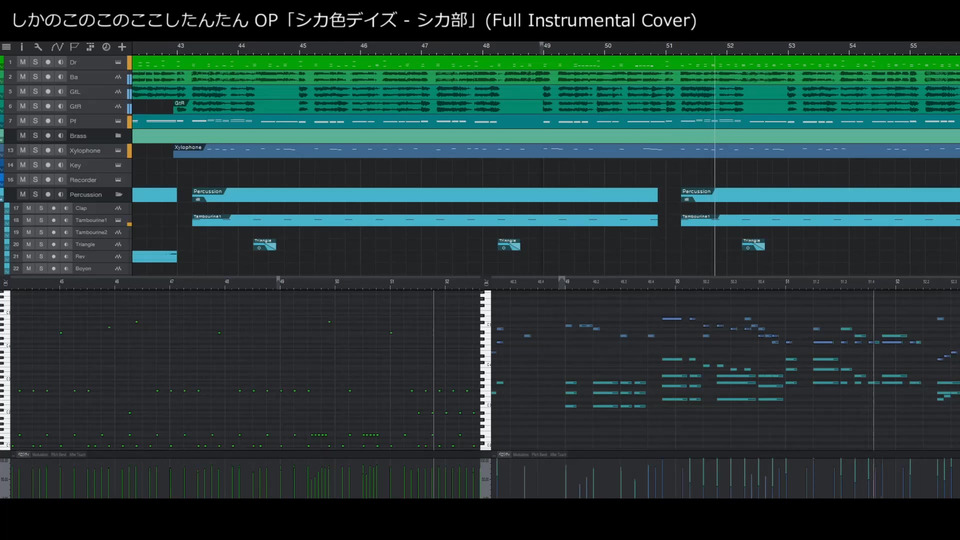Enable monitor on the Tambourine1 track
960x540 pixels.
pyautogui.click(x=66, y=220)
